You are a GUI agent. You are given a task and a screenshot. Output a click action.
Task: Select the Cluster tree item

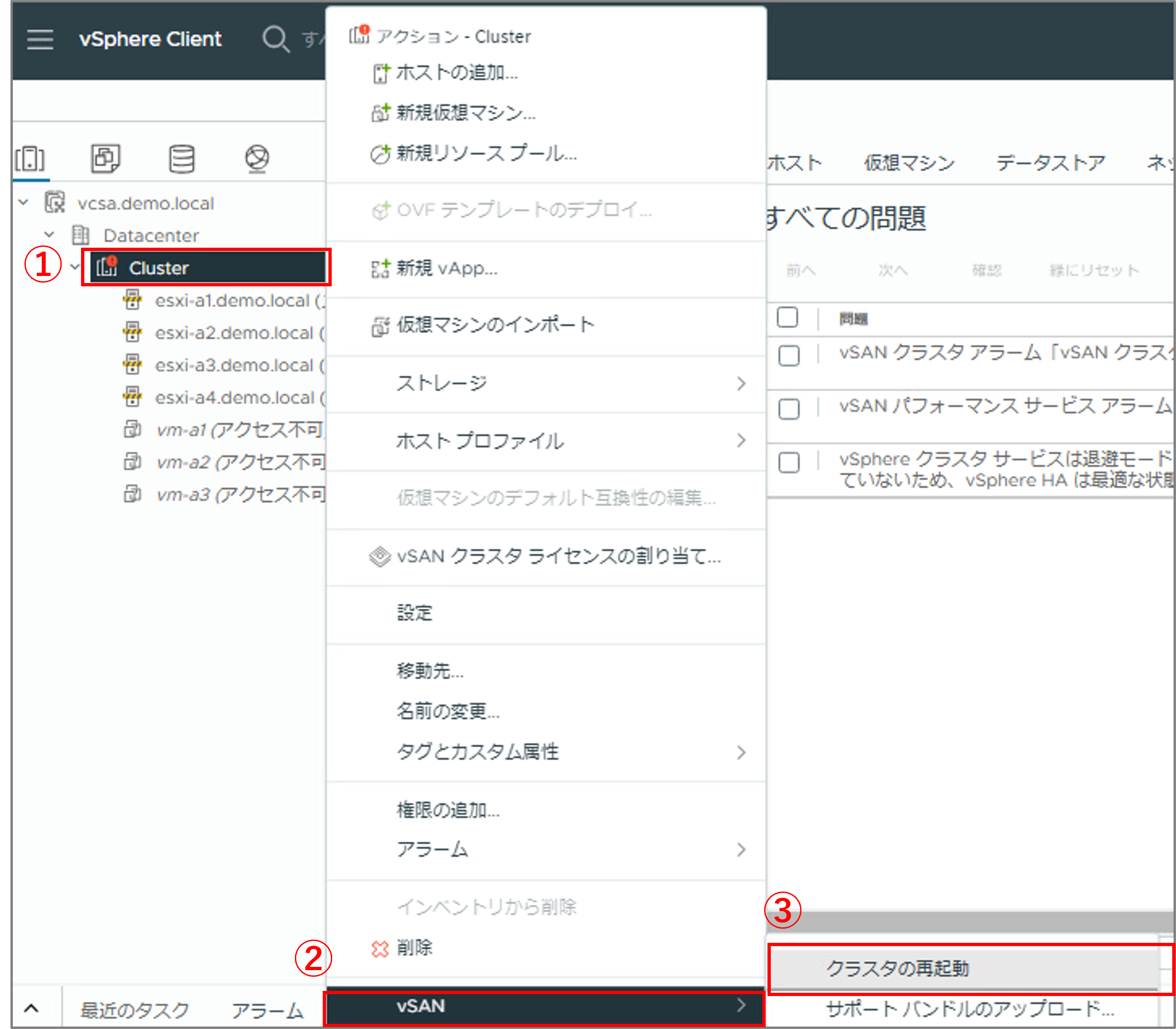pyautogui.click(x=206, y=267)
